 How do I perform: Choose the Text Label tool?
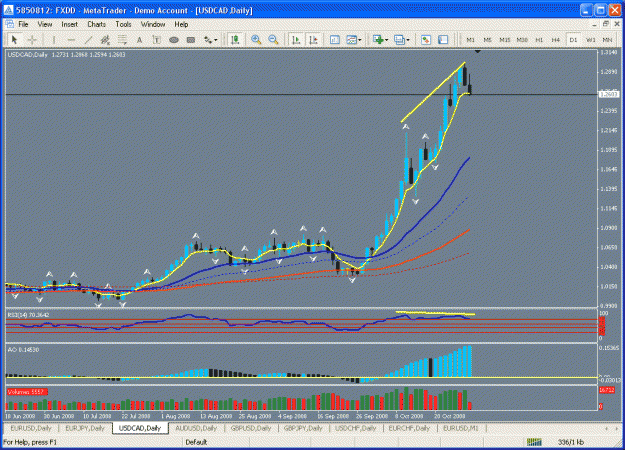click(156, 40)
